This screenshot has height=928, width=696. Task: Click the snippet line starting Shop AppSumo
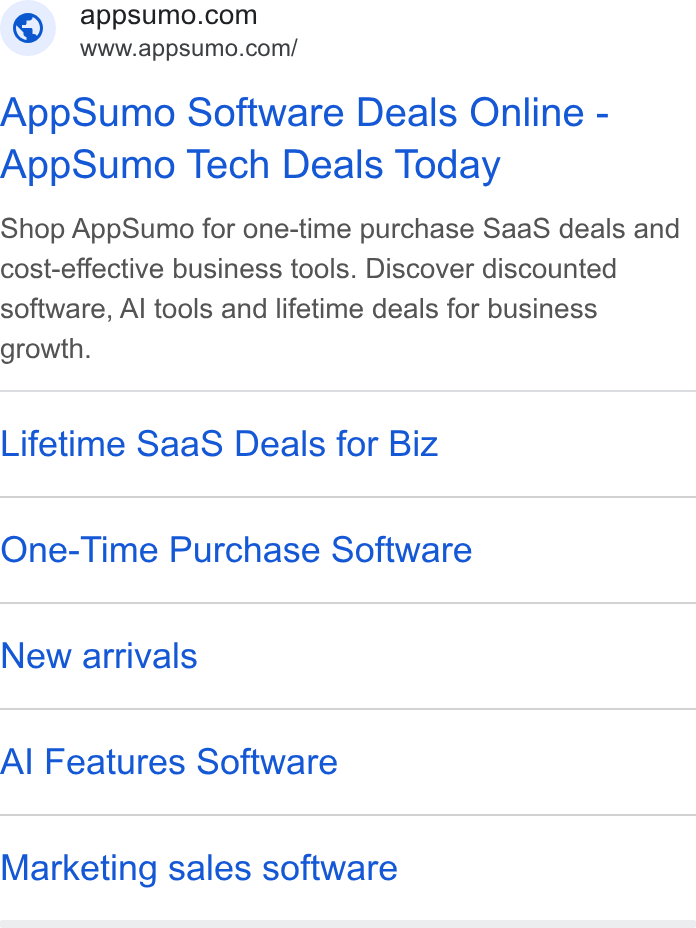click(x=340, y=229)
